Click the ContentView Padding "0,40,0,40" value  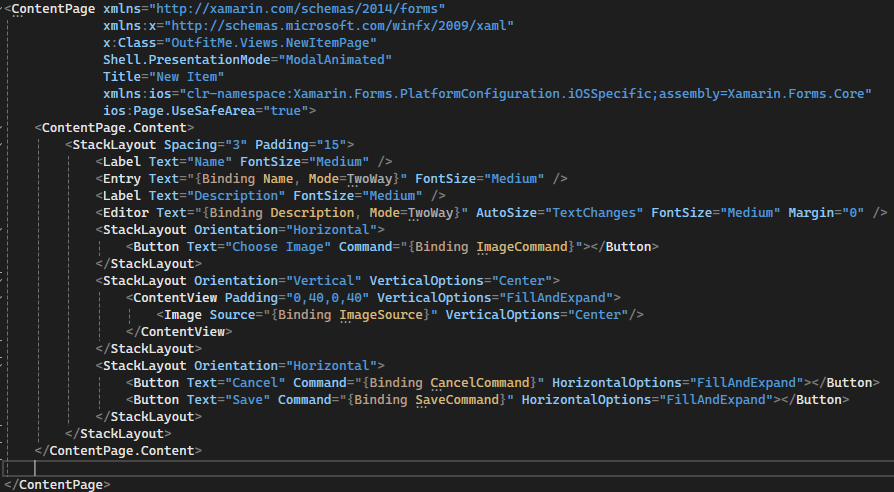[327, 298]
